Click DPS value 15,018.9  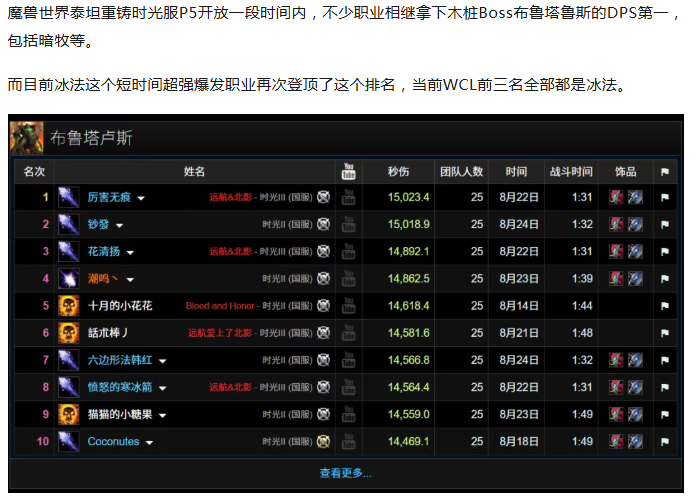pos(408,224)
